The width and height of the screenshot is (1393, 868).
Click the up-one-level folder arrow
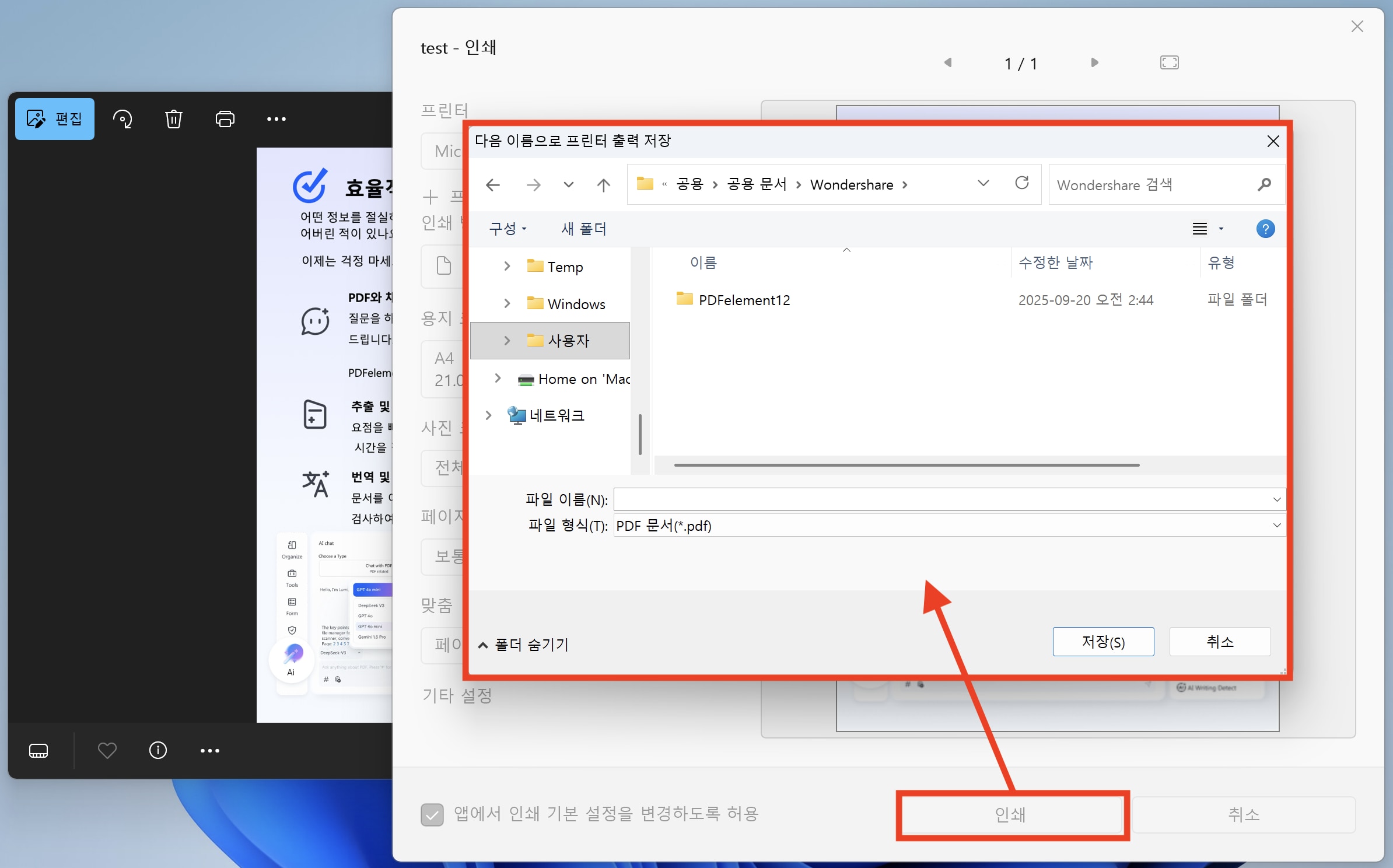click(x=604, y=184)
